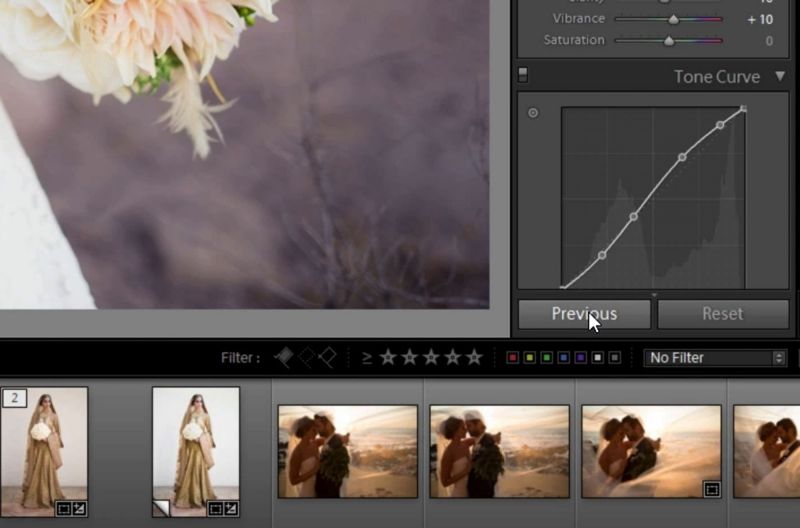Image resolution: width=800 pixels, height=528 pixels.
Task: Set filter to two stars rating
Action: [410, 357]
